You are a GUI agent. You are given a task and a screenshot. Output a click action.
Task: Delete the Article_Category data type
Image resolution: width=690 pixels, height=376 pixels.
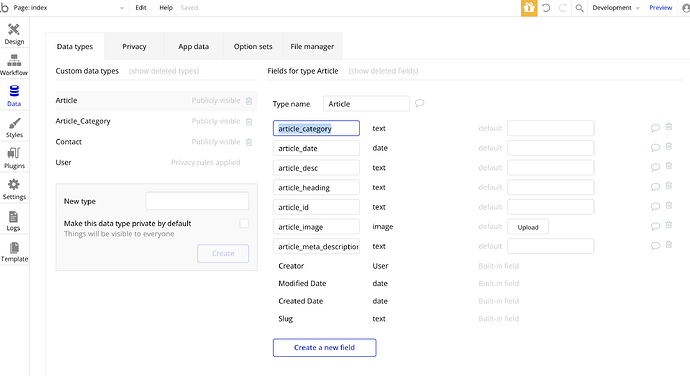[x=249, y=122]
